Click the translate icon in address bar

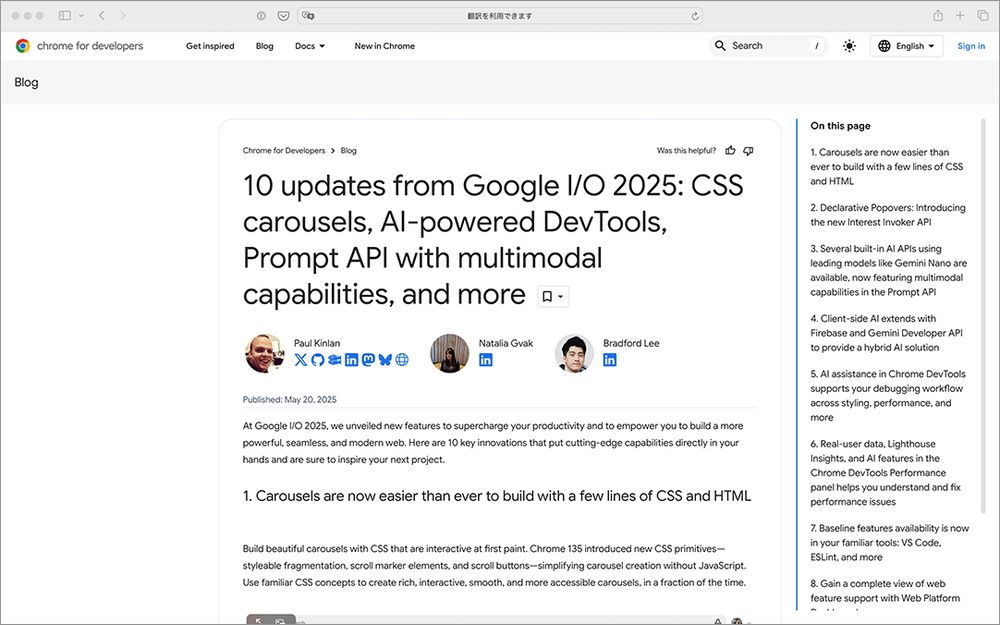click(x=309, y=16)
